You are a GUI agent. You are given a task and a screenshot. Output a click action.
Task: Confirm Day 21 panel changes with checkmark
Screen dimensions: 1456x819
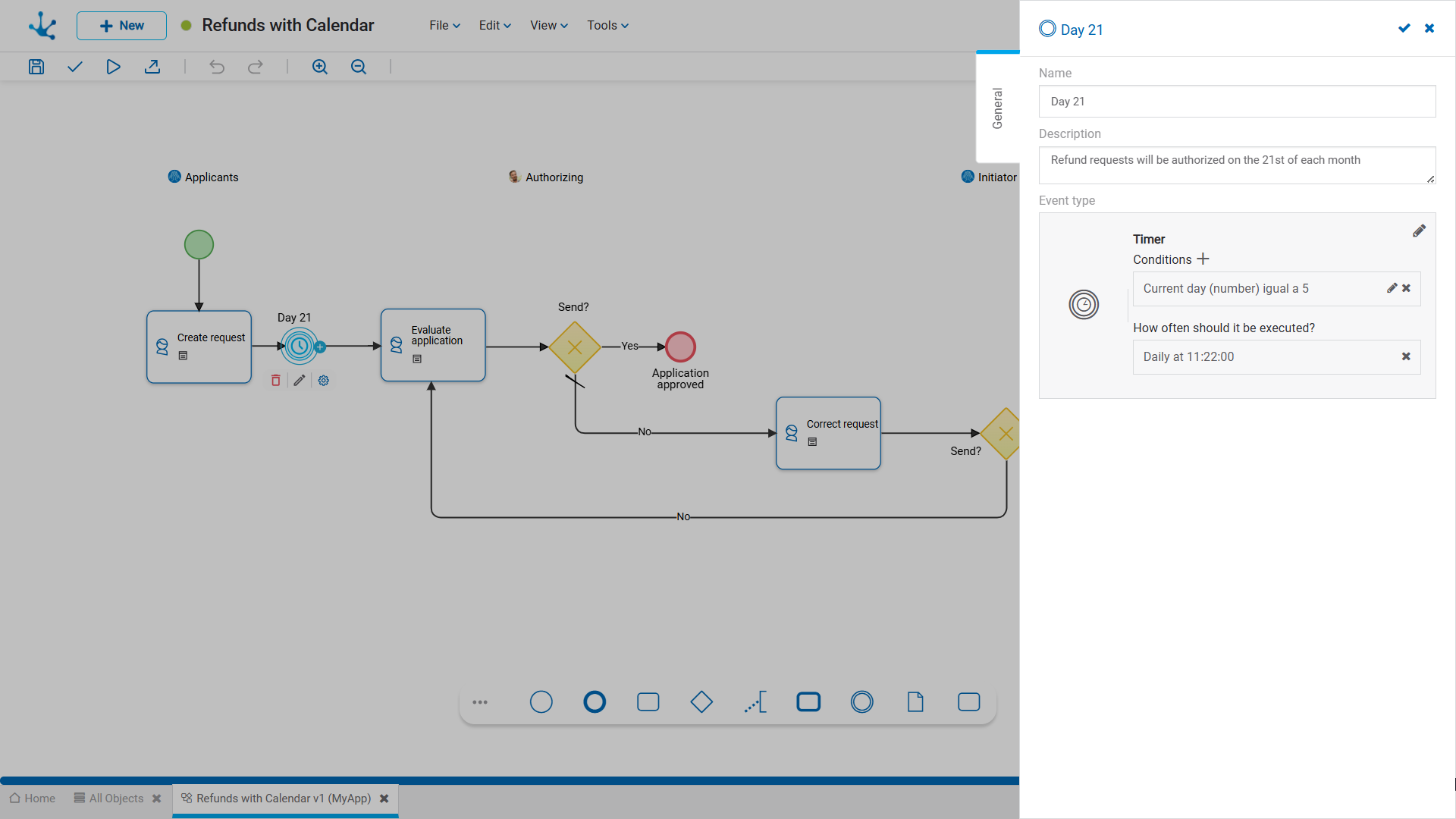[1404, 28]
